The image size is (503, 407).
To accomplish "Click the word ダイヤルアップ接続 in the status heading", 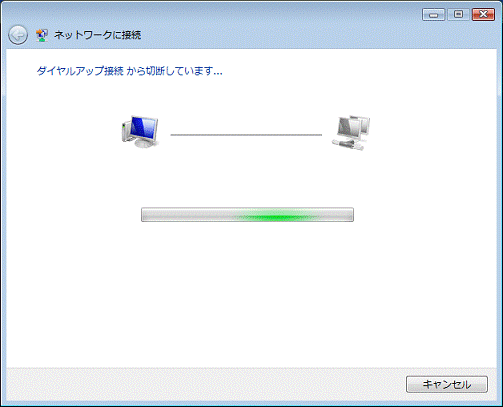I will click(80, 71).
